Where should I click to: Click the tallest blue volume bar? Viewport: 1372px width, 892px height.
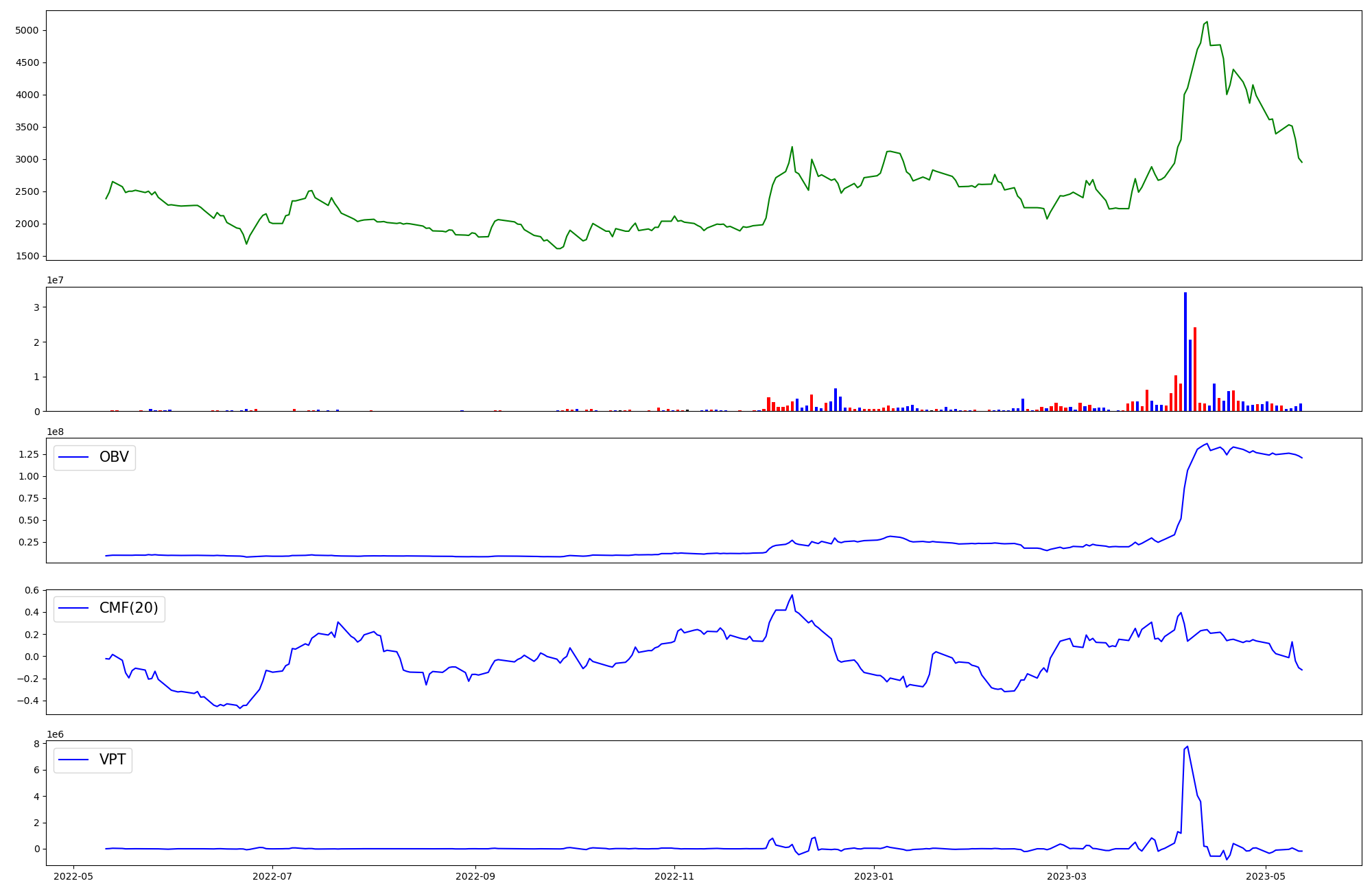[1185, 350]
